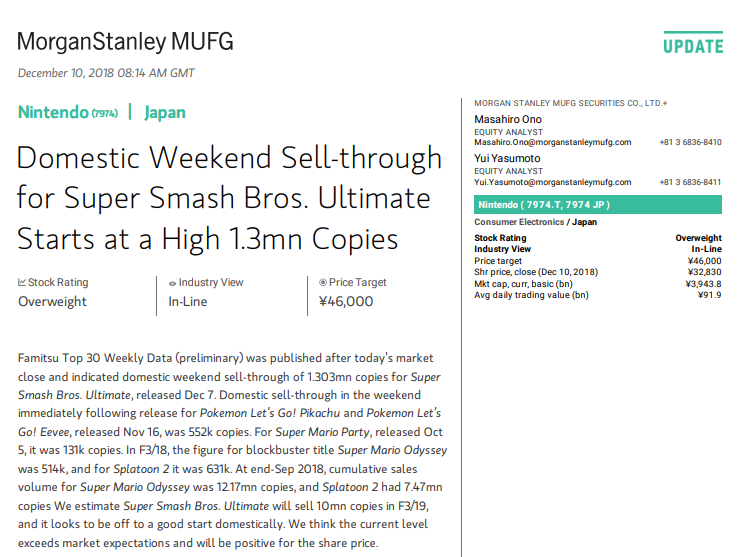Click the Price Target bullseye icon

tap(323, 282)
